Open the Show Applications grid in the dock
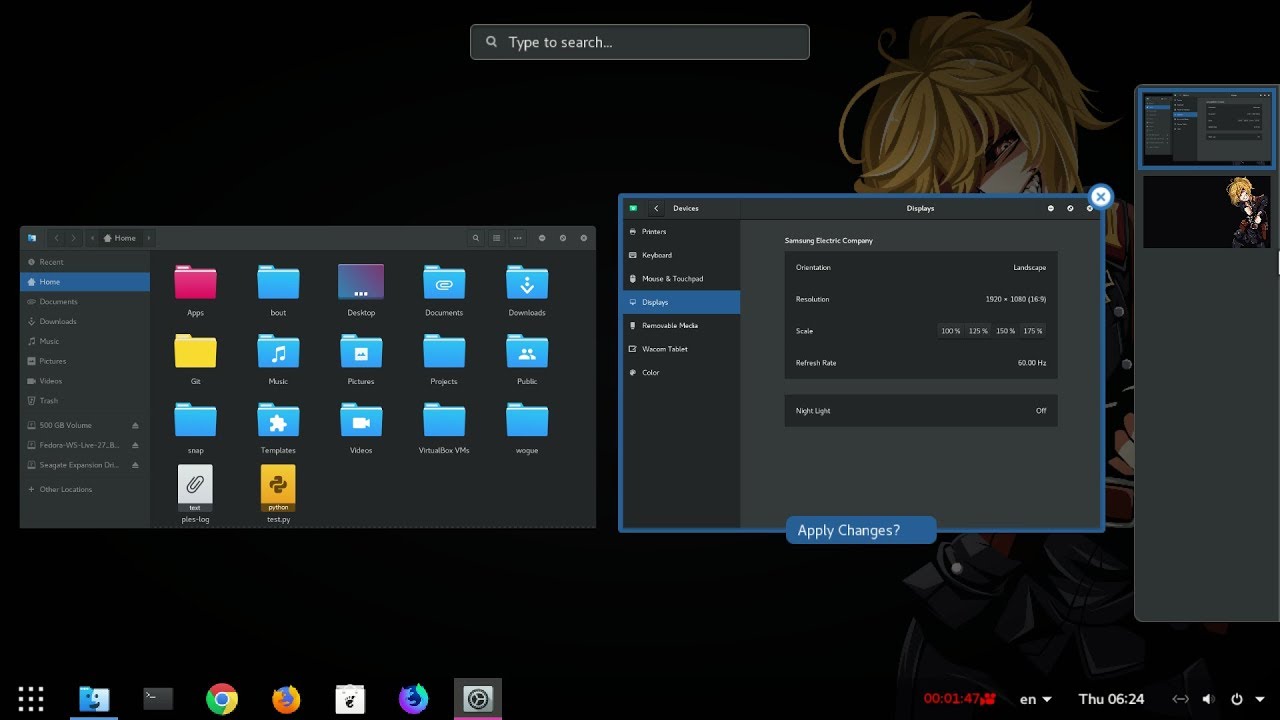Screen dimensions: 1280x720 tap(31, 699)
